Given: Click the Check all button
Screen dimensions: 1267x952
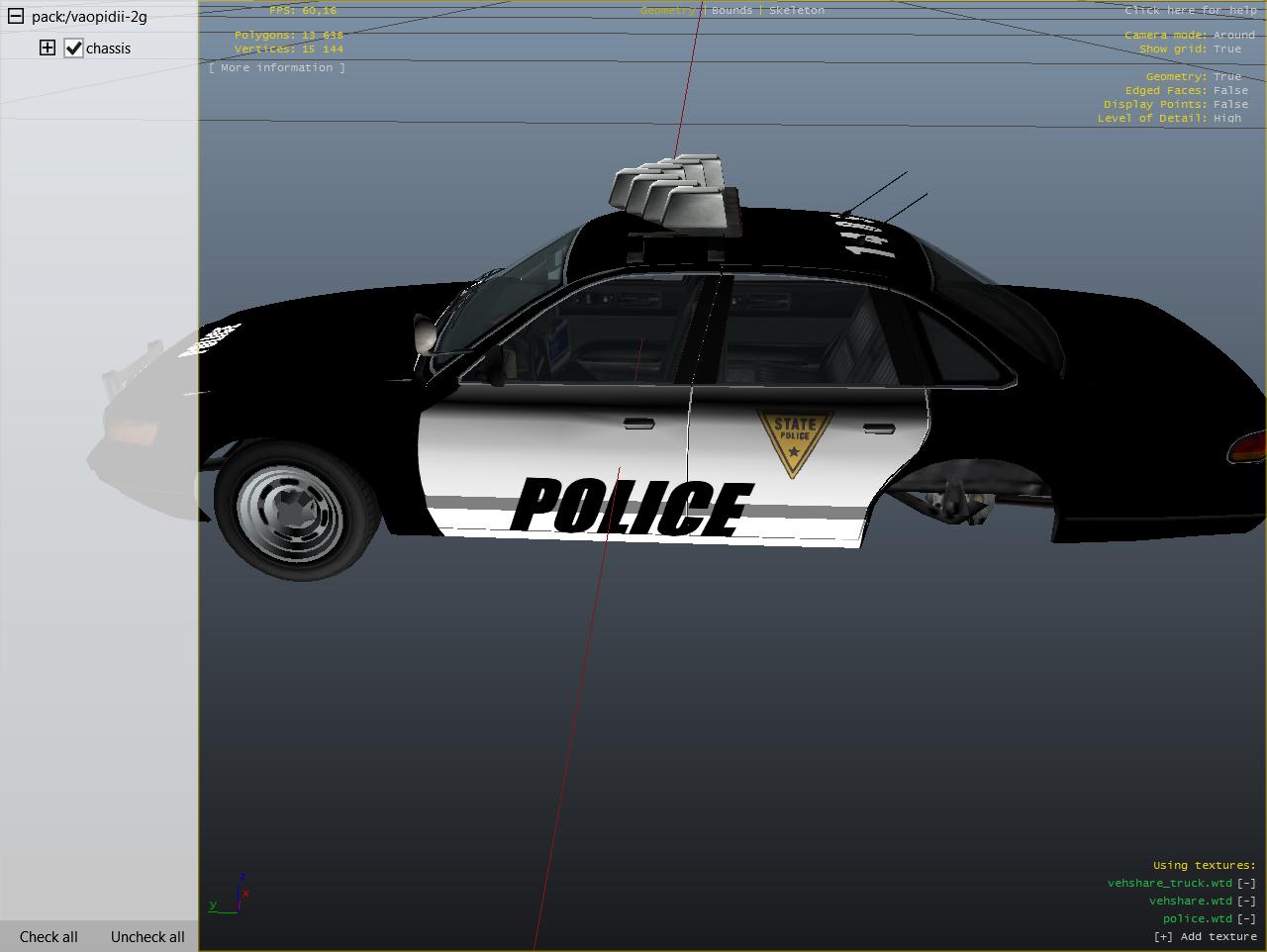Looking at the screenshot, I should pos(49,937).
